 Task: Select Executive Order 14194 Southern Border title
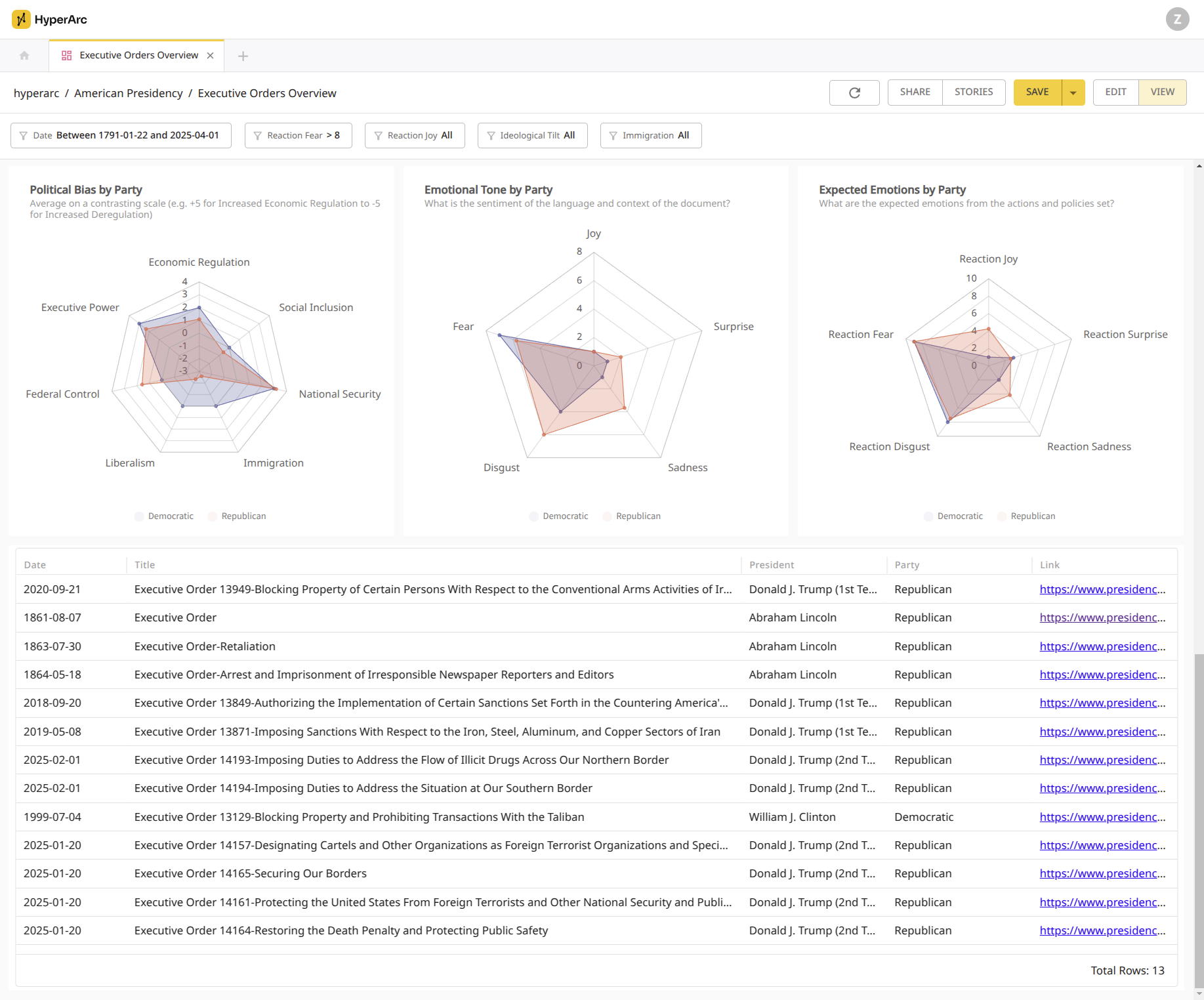click(x=363, y=789)
